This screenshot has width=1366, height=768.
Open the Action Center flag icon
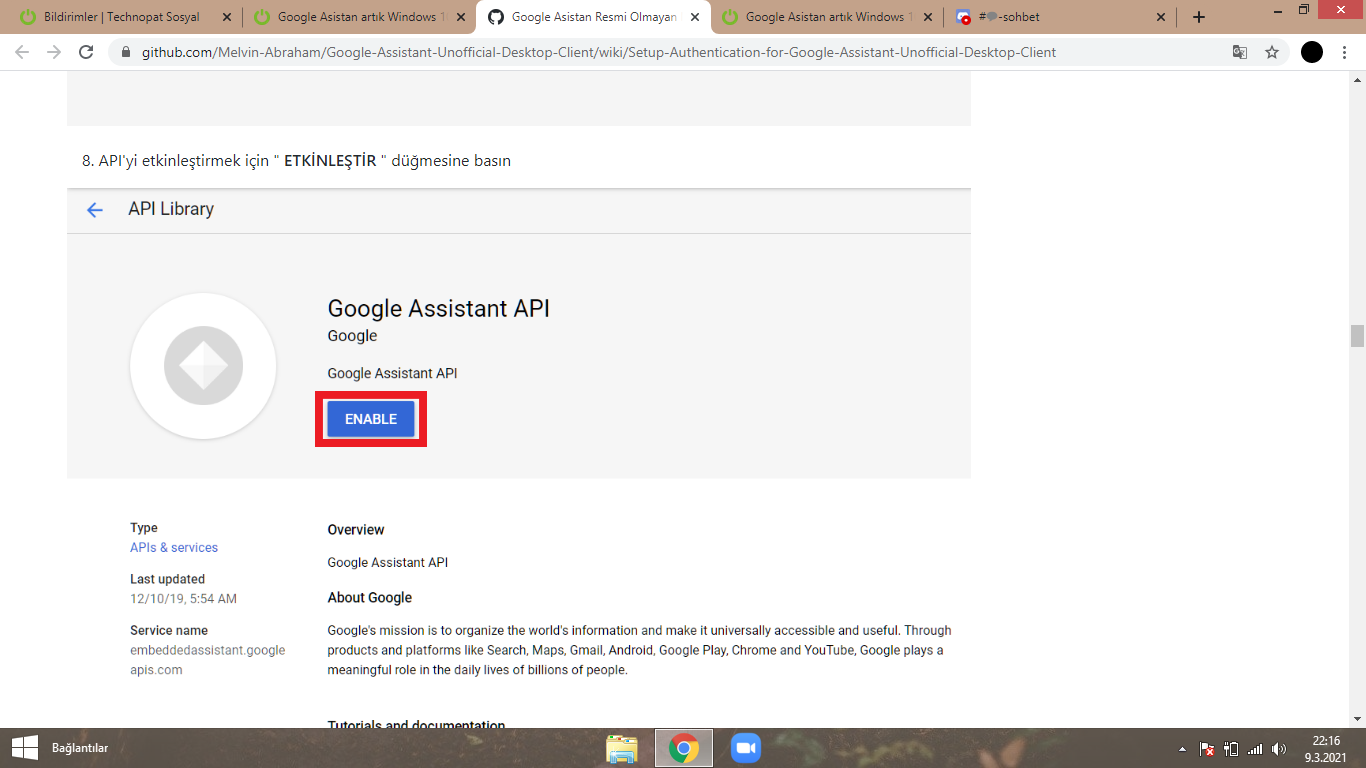coord(1207,749)
